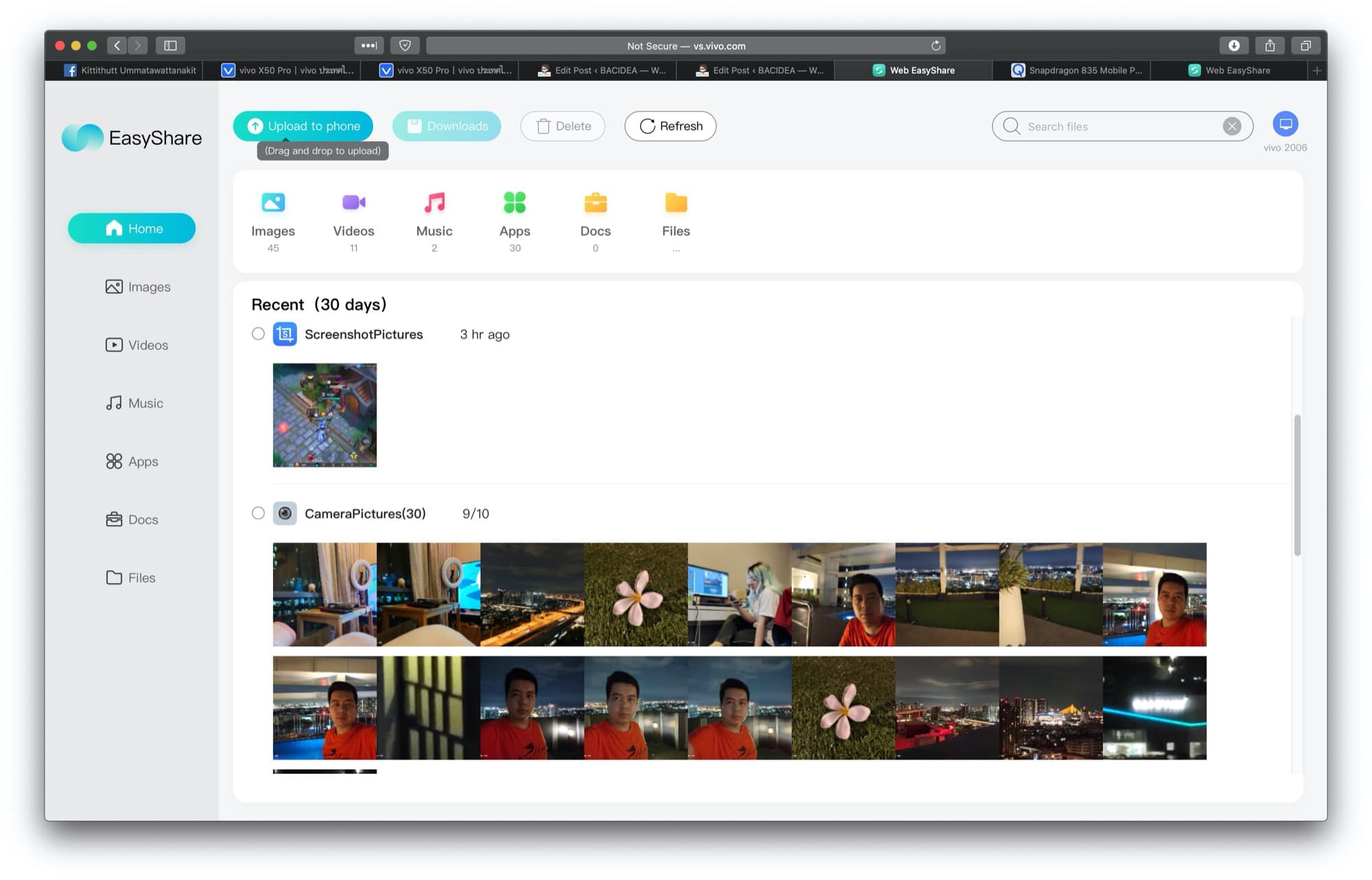The image size is (1372, 880).
Task: Click the Delete button
Action: 563,126
